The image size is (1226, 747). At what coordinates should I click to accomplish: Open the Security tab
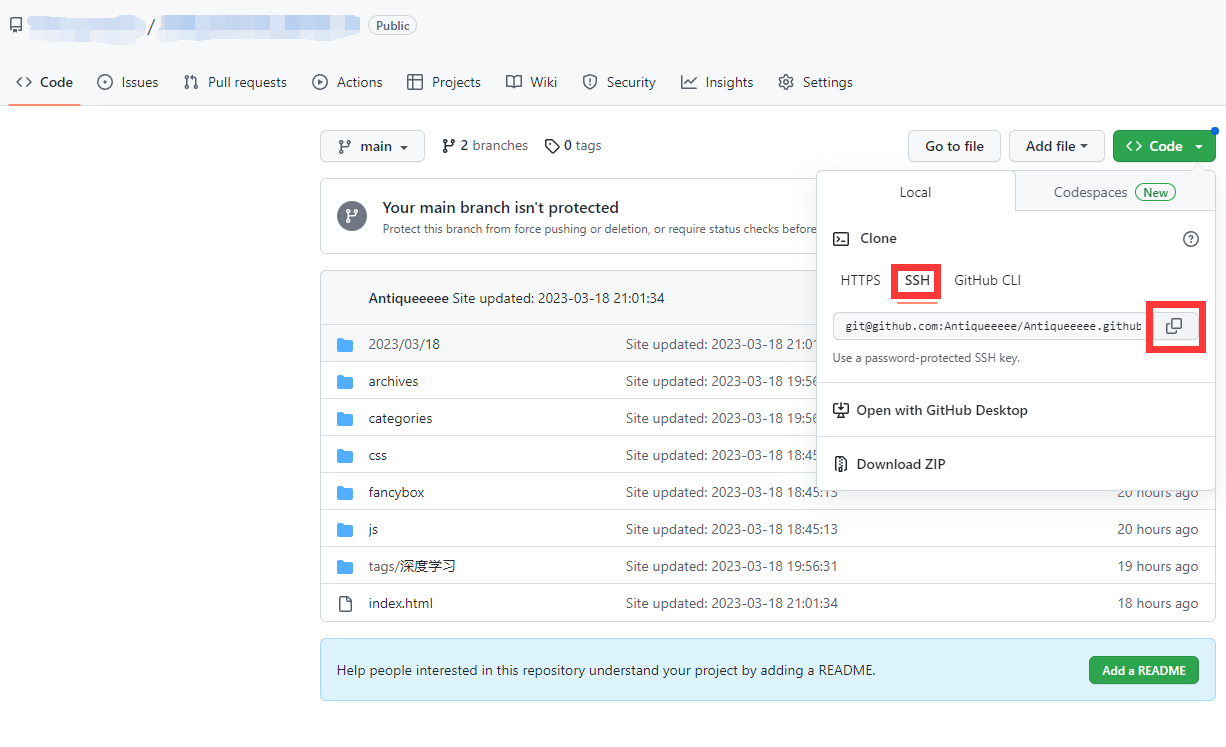click(619, 82)
